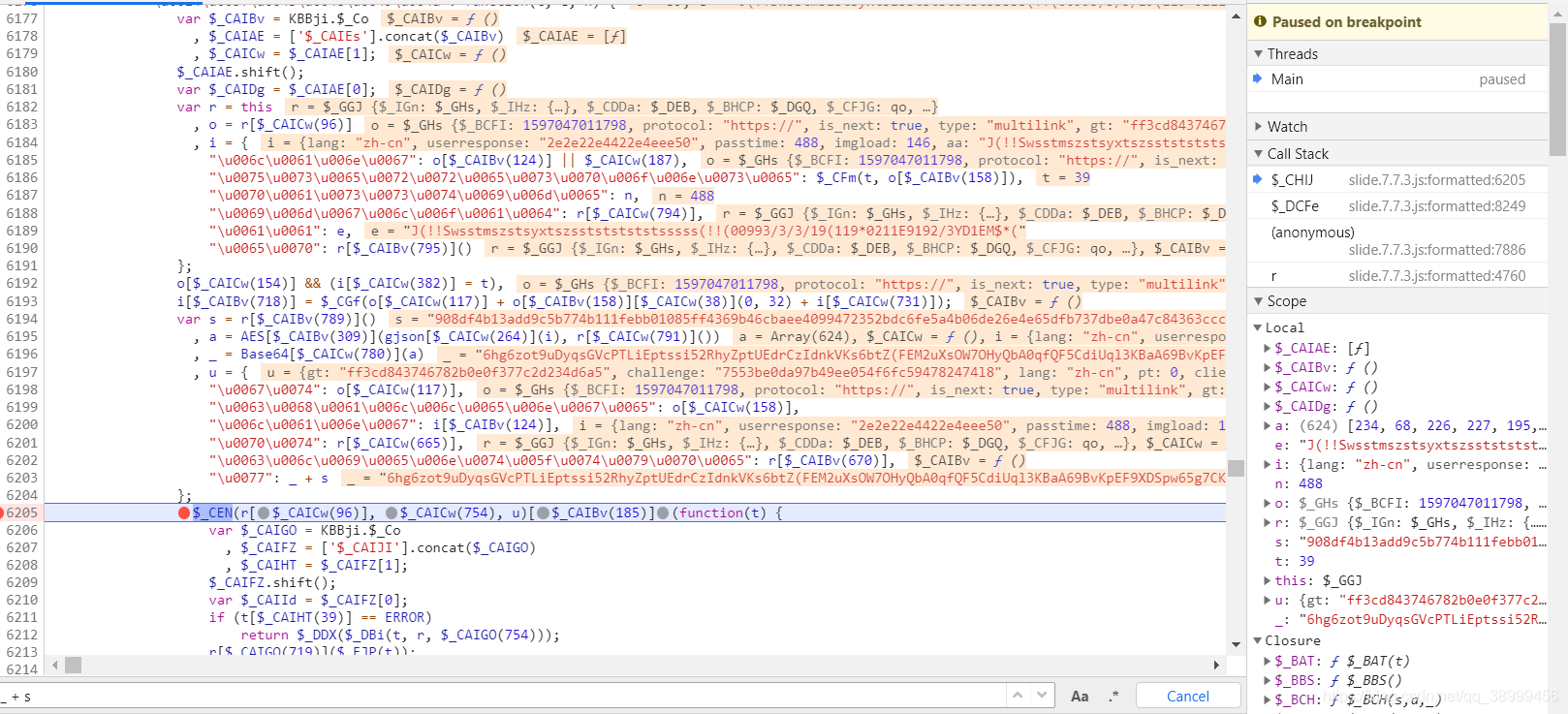The width and height of the screenshot is (1568, 714).
Task: Add a breakpoint on line number 6196
Action: tap(21, 354)
